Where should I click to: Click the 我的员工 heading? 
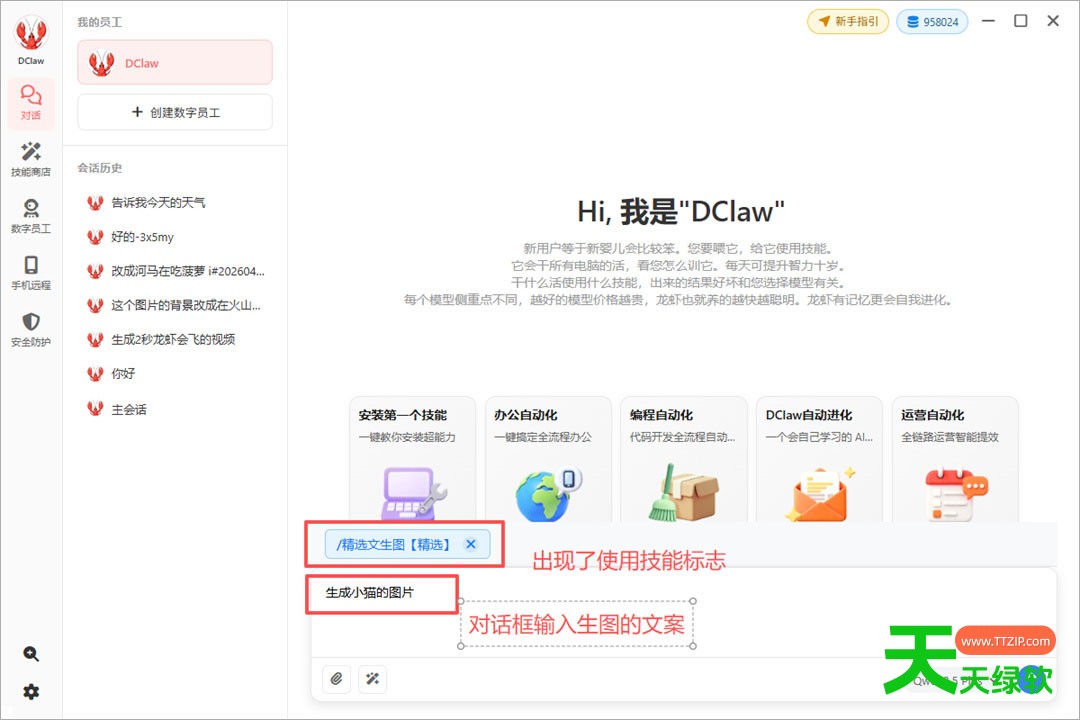(x=100, y=22)
